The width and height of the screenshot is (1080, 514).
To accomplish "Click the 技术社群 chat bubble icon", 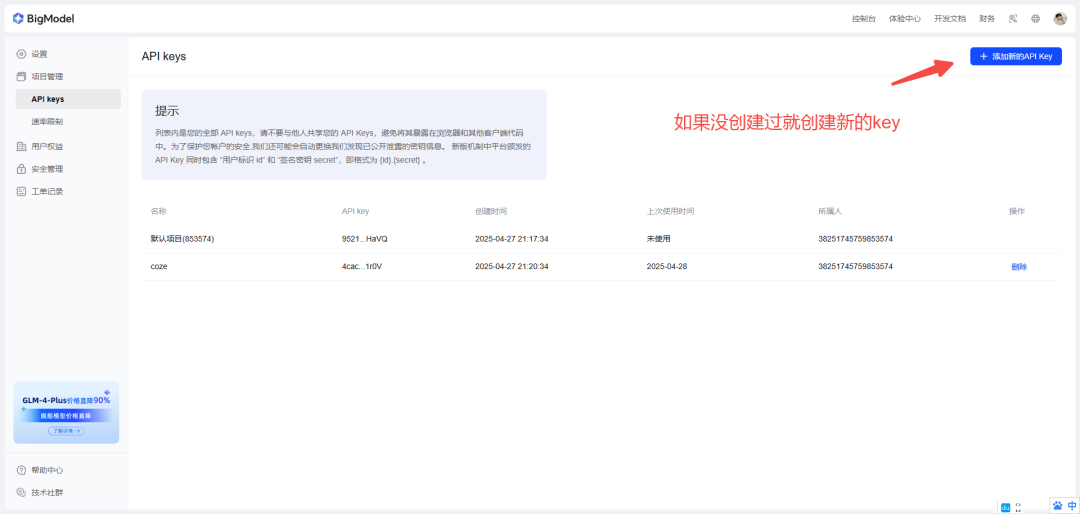I will tap(21, 493).
